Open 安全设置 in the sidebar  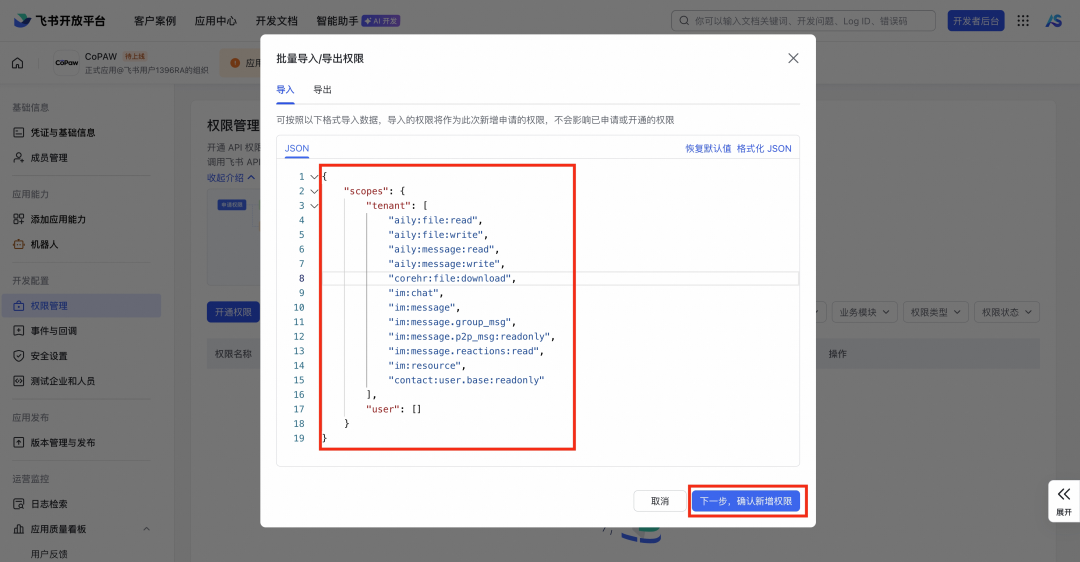pyautogui.click(x=49, y=356)
